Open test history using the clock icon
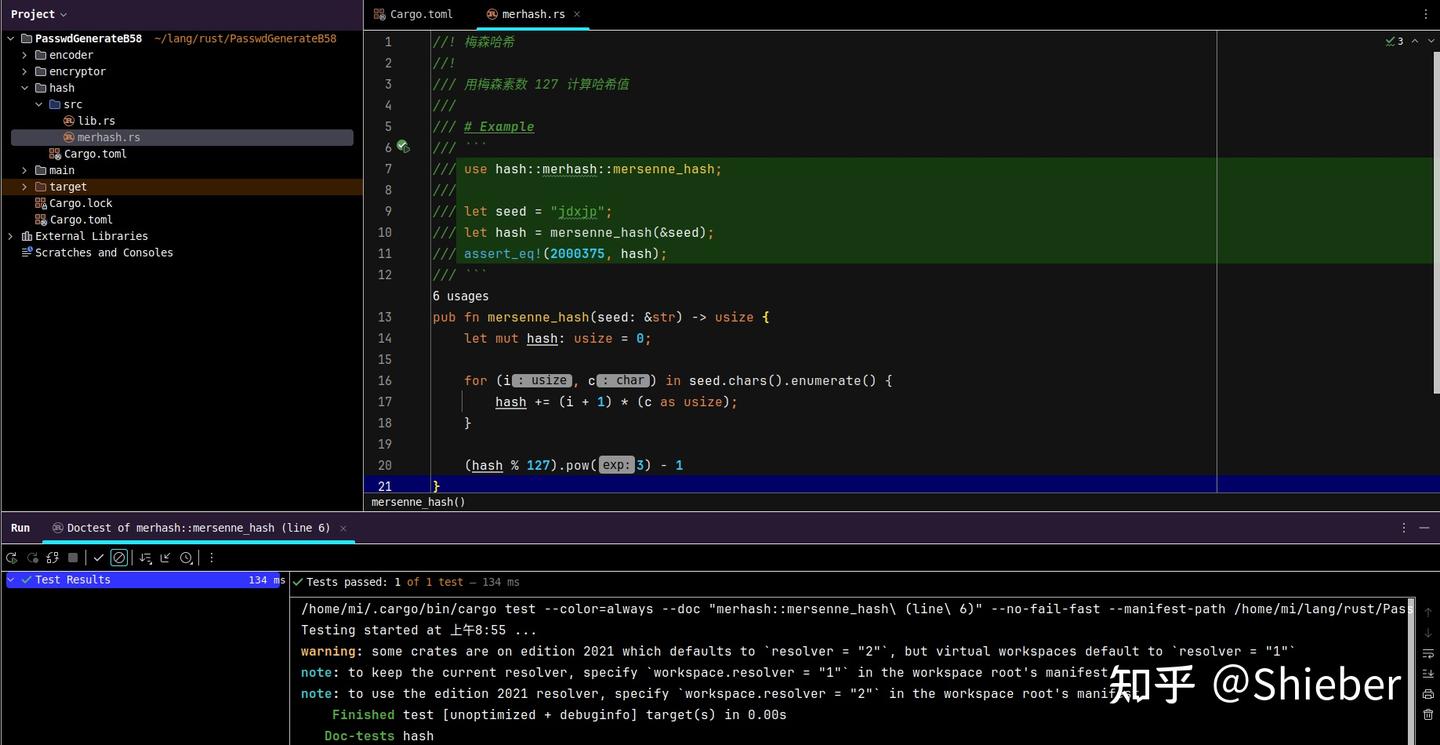 tap(186, 558)
